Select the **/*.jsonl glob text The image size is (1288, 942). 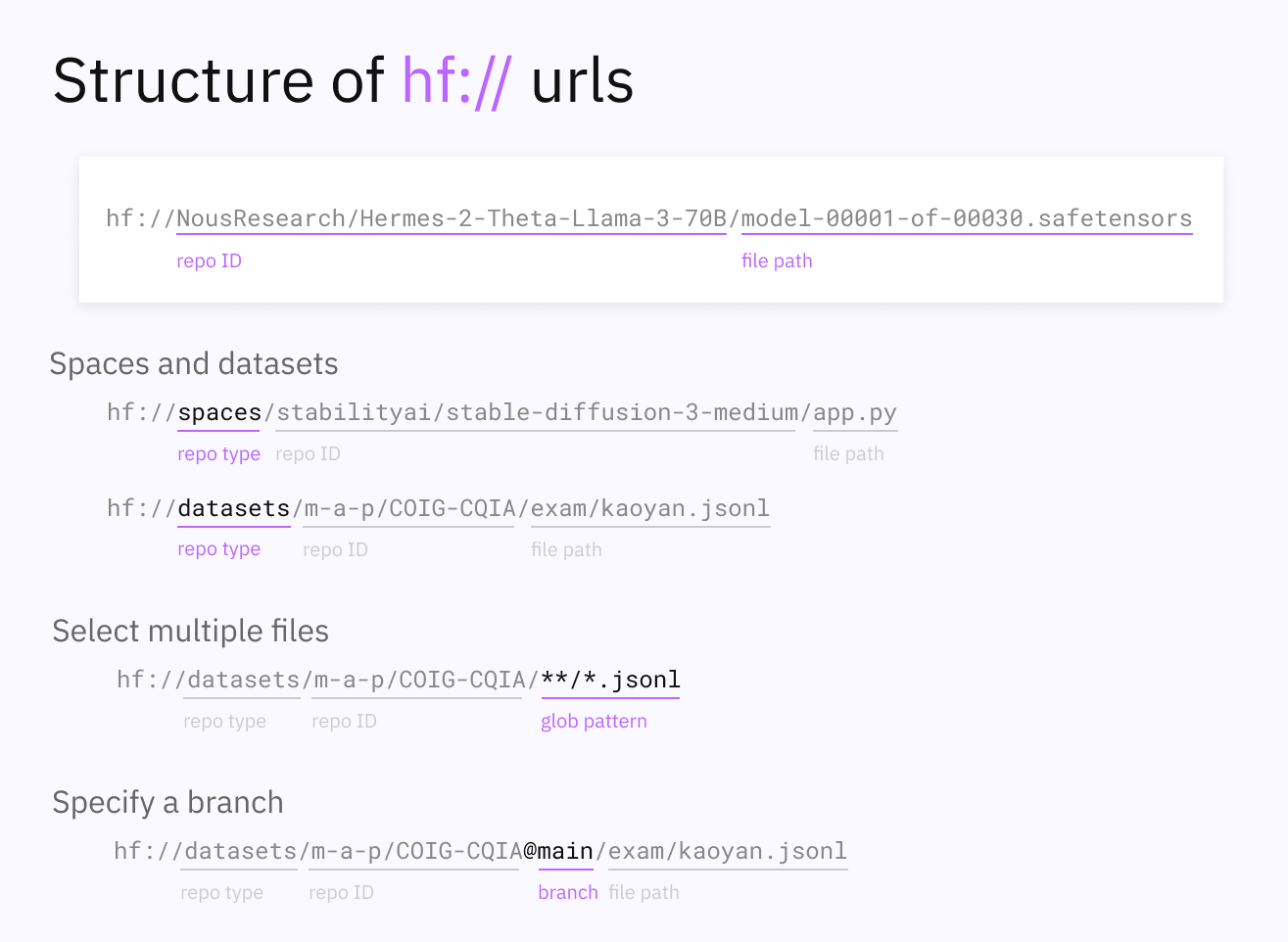click(610, 680)
